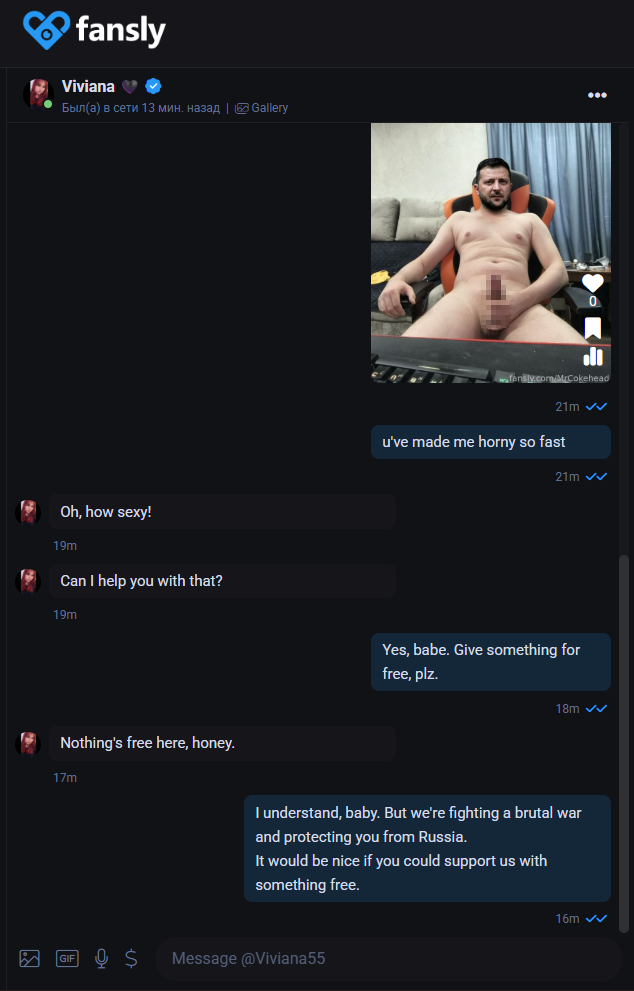This screenshot has width=634, height=991.
Task: Send a tip with the dollar icon
Action: [131, 958]
